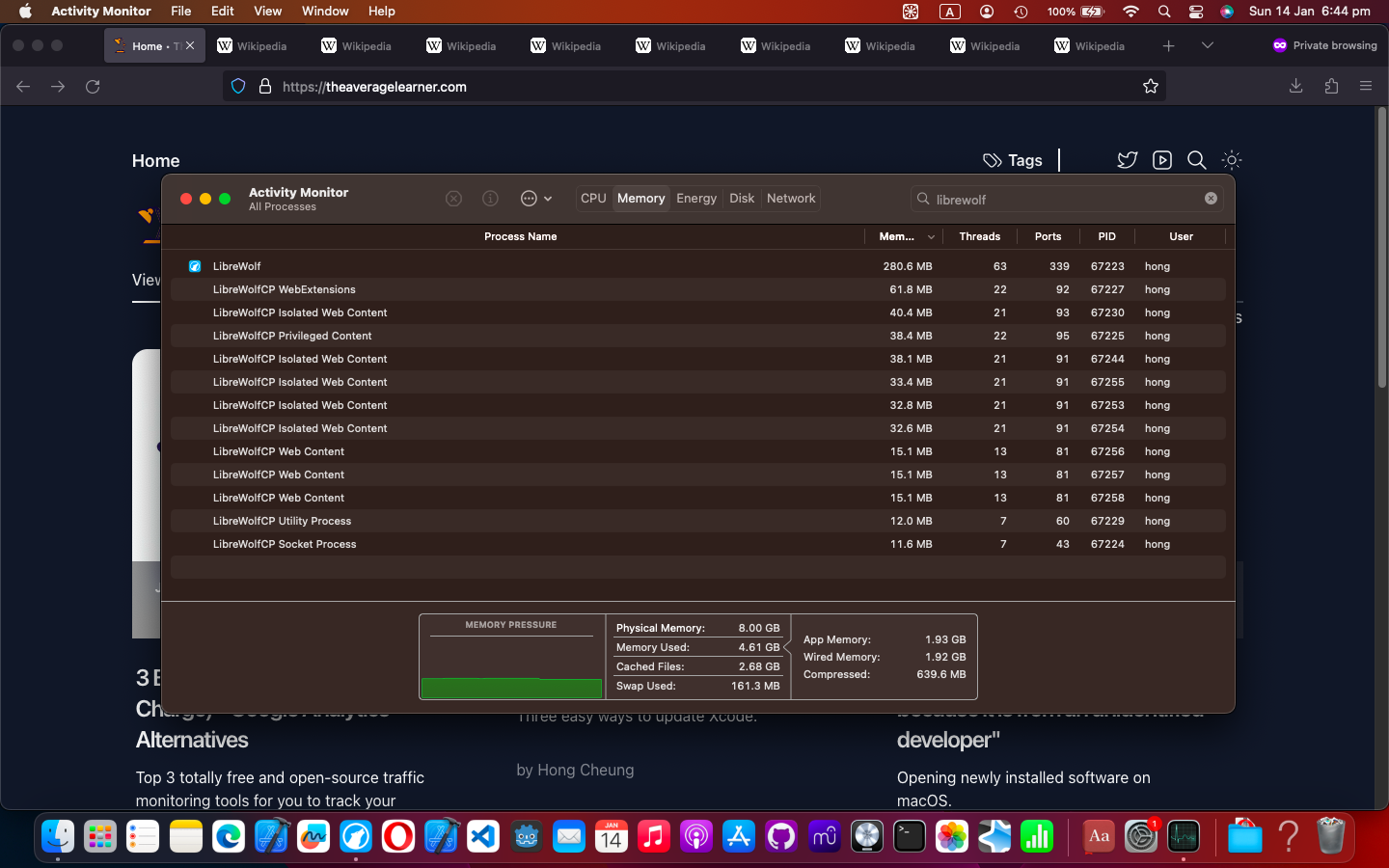The image size is (1389, 868).
Task: Close the Home browser tab
Action: (190, 46)
